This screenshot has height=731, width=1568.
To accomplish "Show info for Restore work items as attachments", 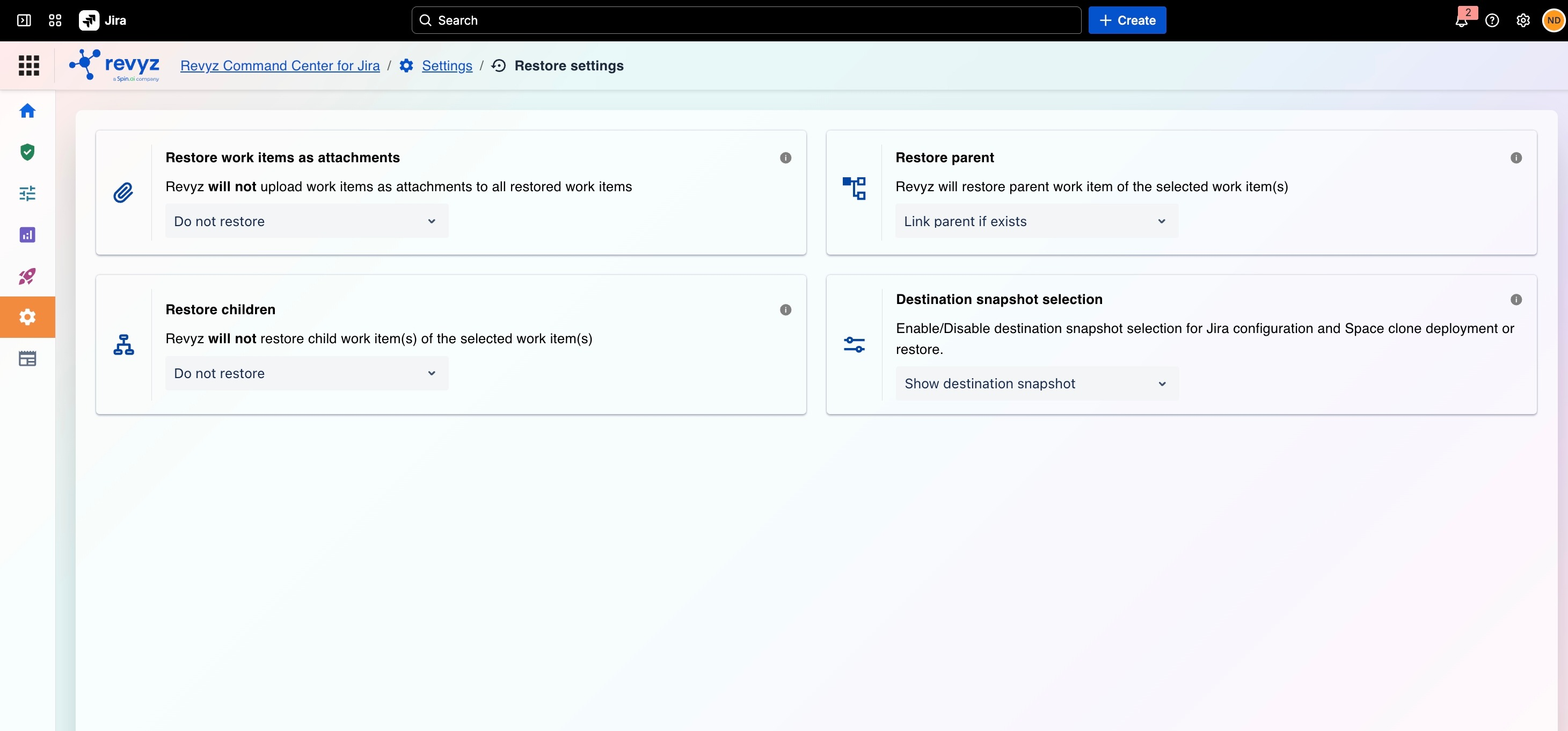I will pos(786,158).
